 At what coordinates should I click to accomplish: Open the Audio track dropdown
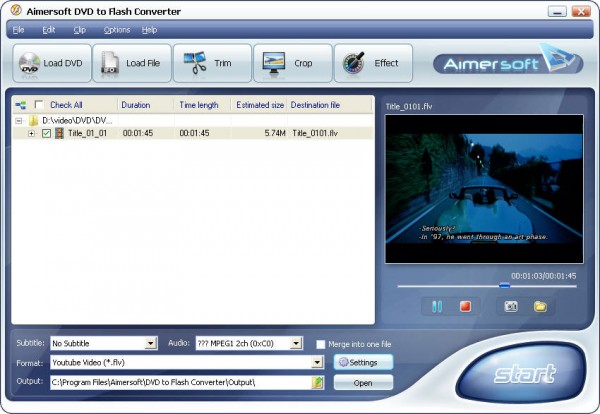pos(296,343)
